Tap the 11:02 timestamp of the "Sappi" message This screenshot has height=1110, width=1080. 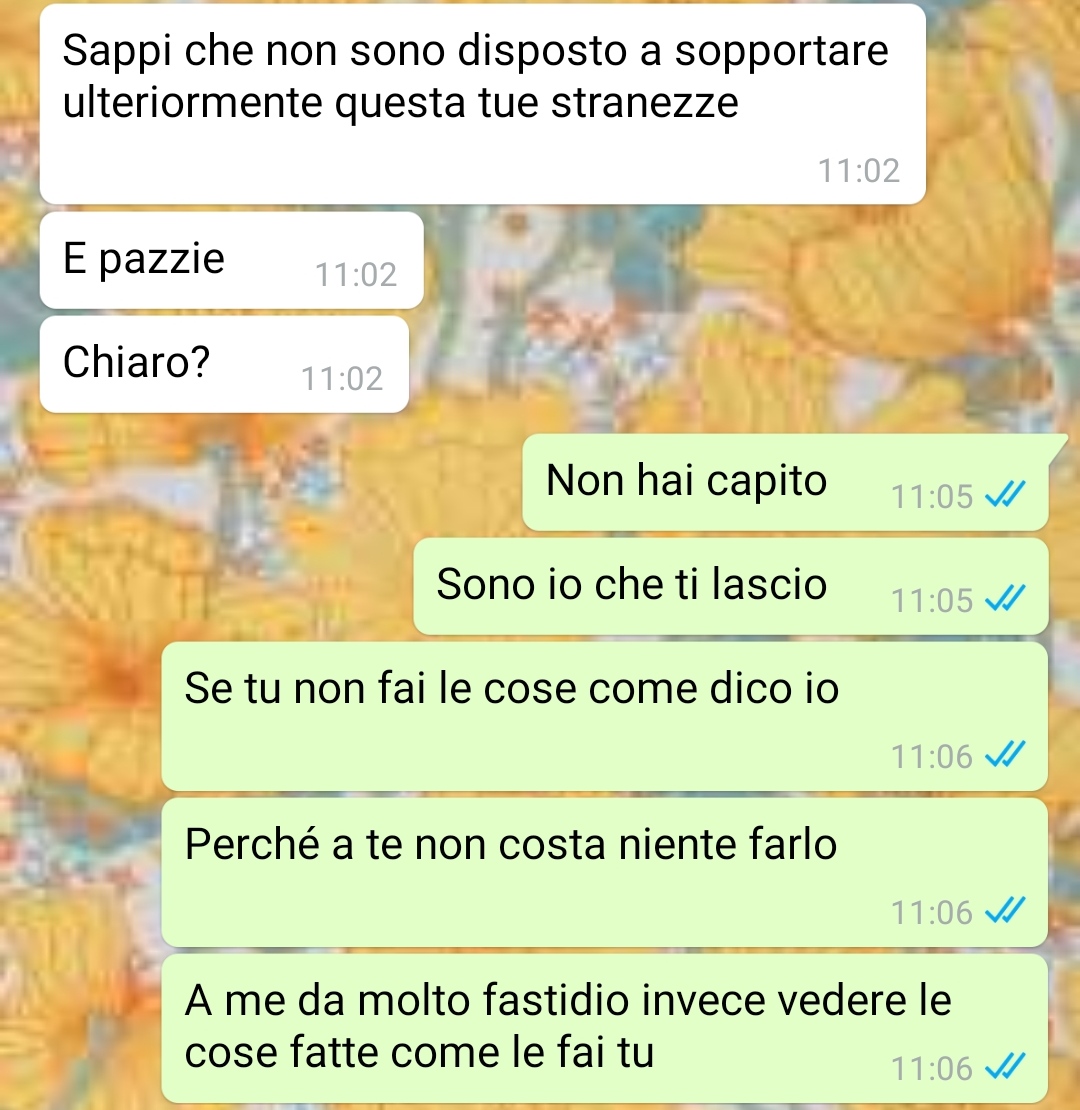[x=858, y=171]
